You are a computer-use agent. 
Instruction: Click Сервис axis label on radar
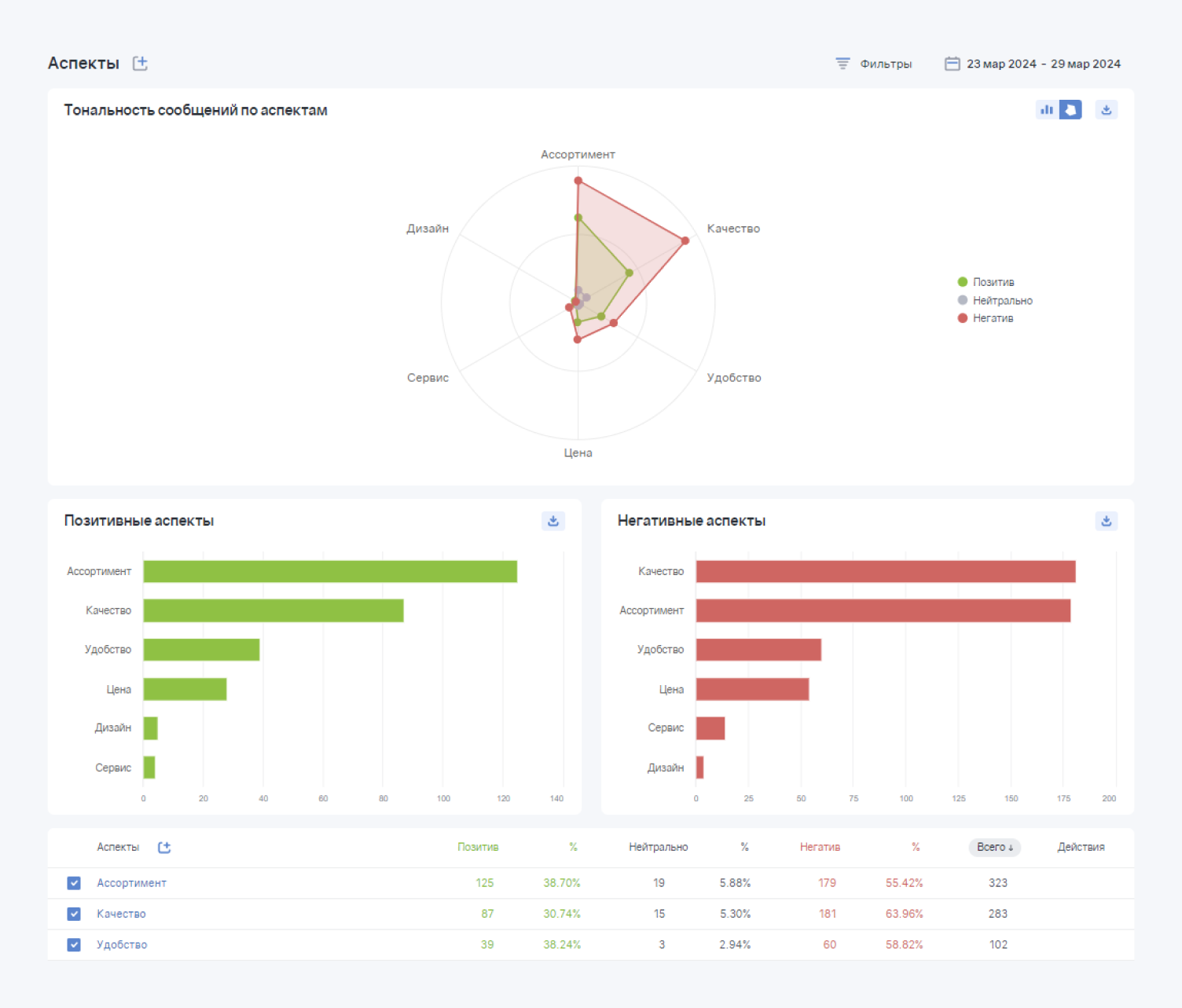pyautogui.click(x=428, y=378)
